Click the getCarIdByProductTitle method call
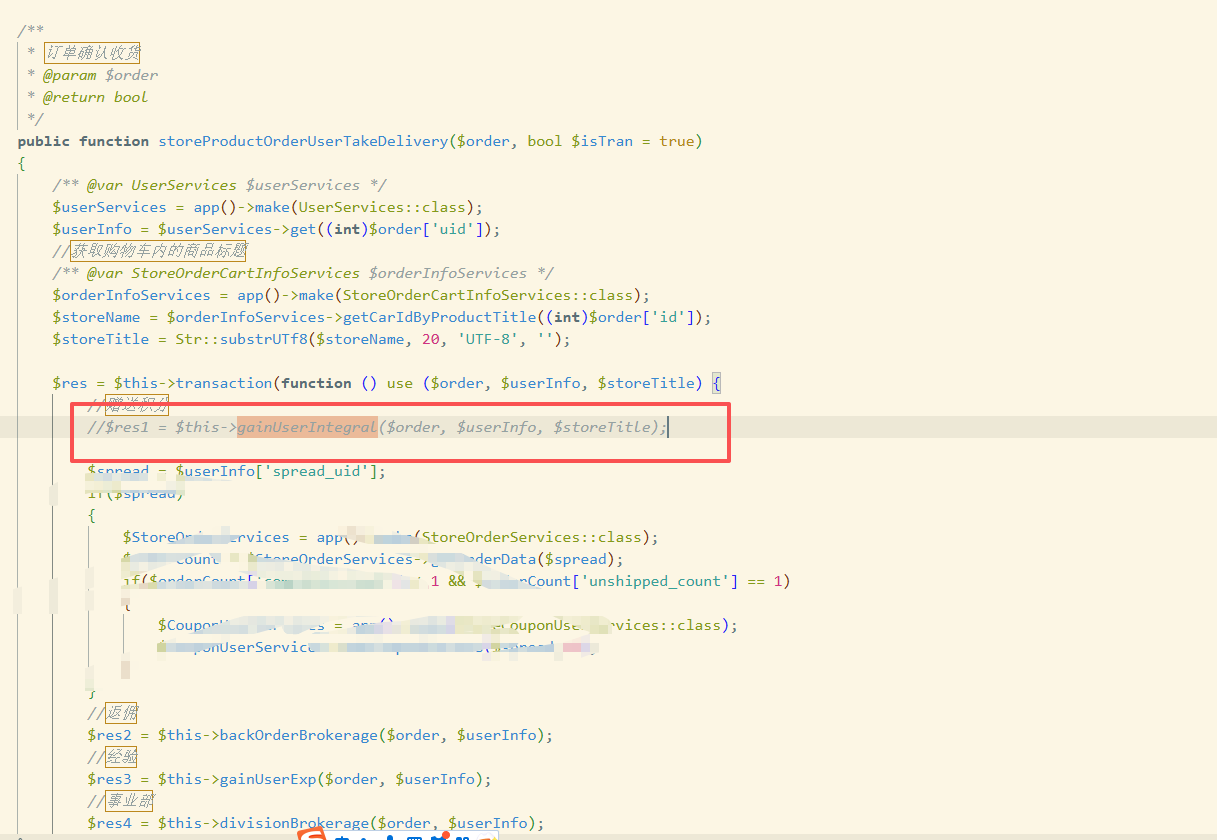The height and width of the screenshot is (840, 1217). coord(439,317)
